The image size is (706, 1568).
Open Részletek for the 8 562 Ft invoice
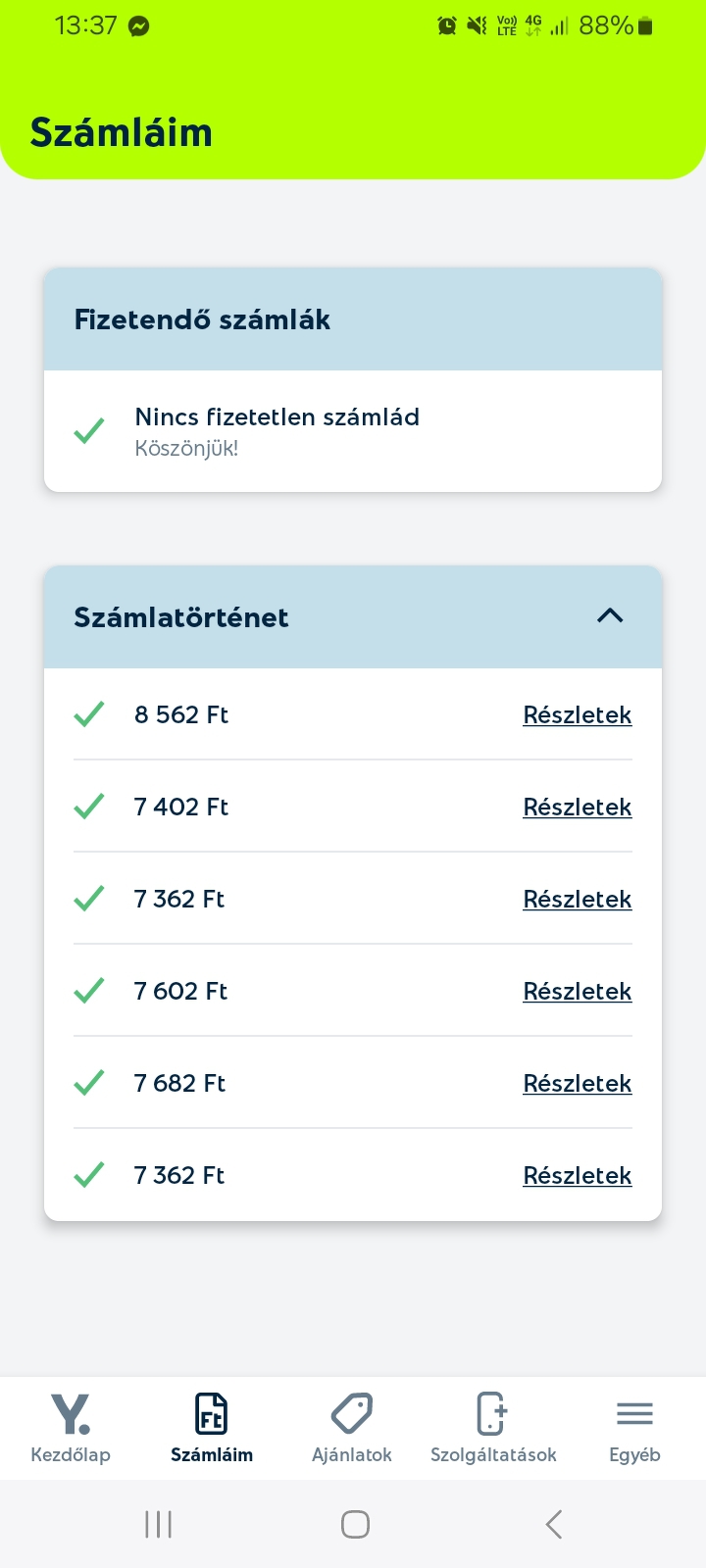click(578, 715)
